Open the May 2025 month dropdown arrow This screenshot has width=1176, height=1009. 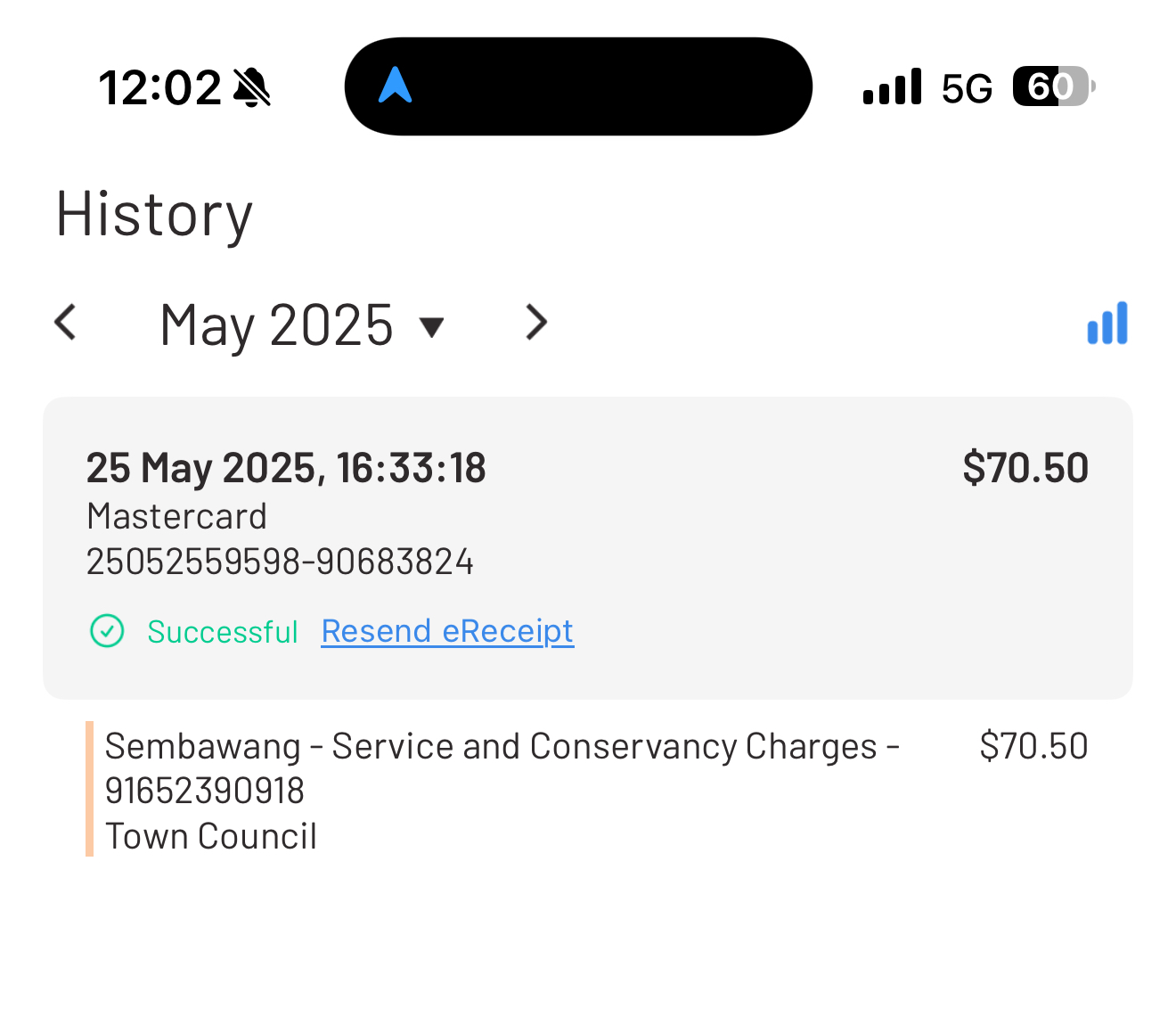click(x=432, y=327)
